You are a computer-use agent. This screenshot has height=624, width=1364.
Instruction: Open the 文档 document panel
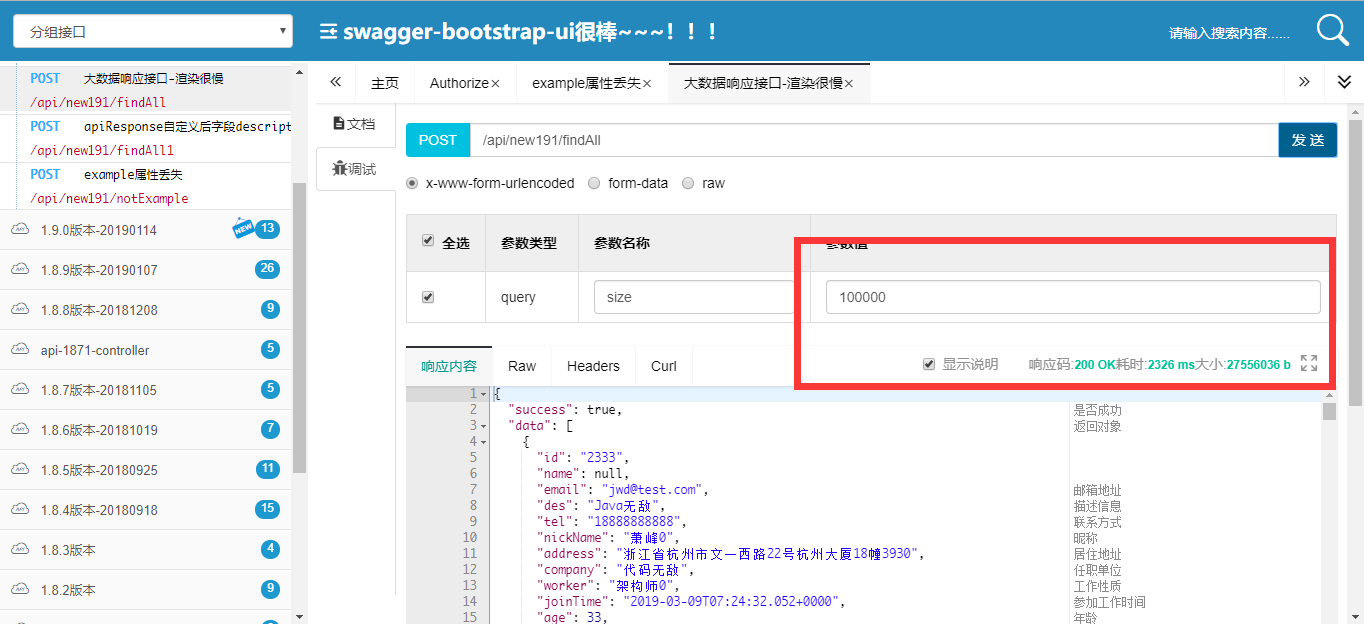coord(354,124)
